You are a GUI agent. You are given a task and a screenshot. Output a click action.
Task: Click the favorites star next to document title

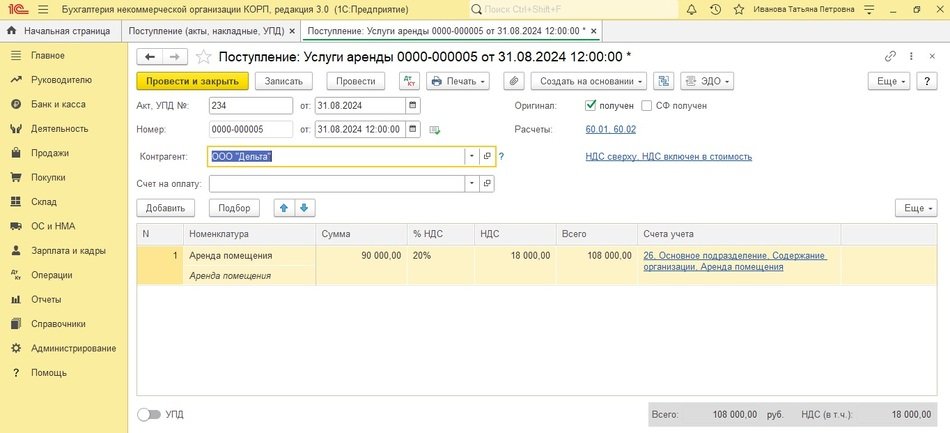tap(204, 56)
